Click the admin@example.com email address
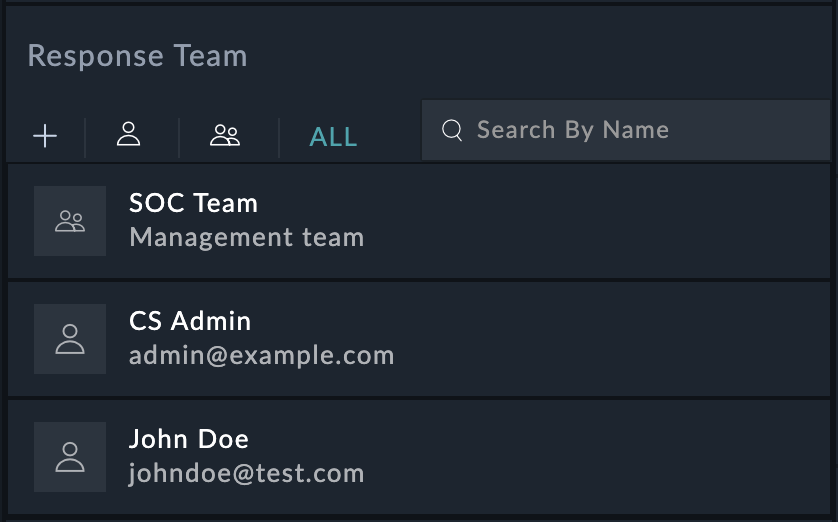The image size is (838, 522). click(261, 355)
